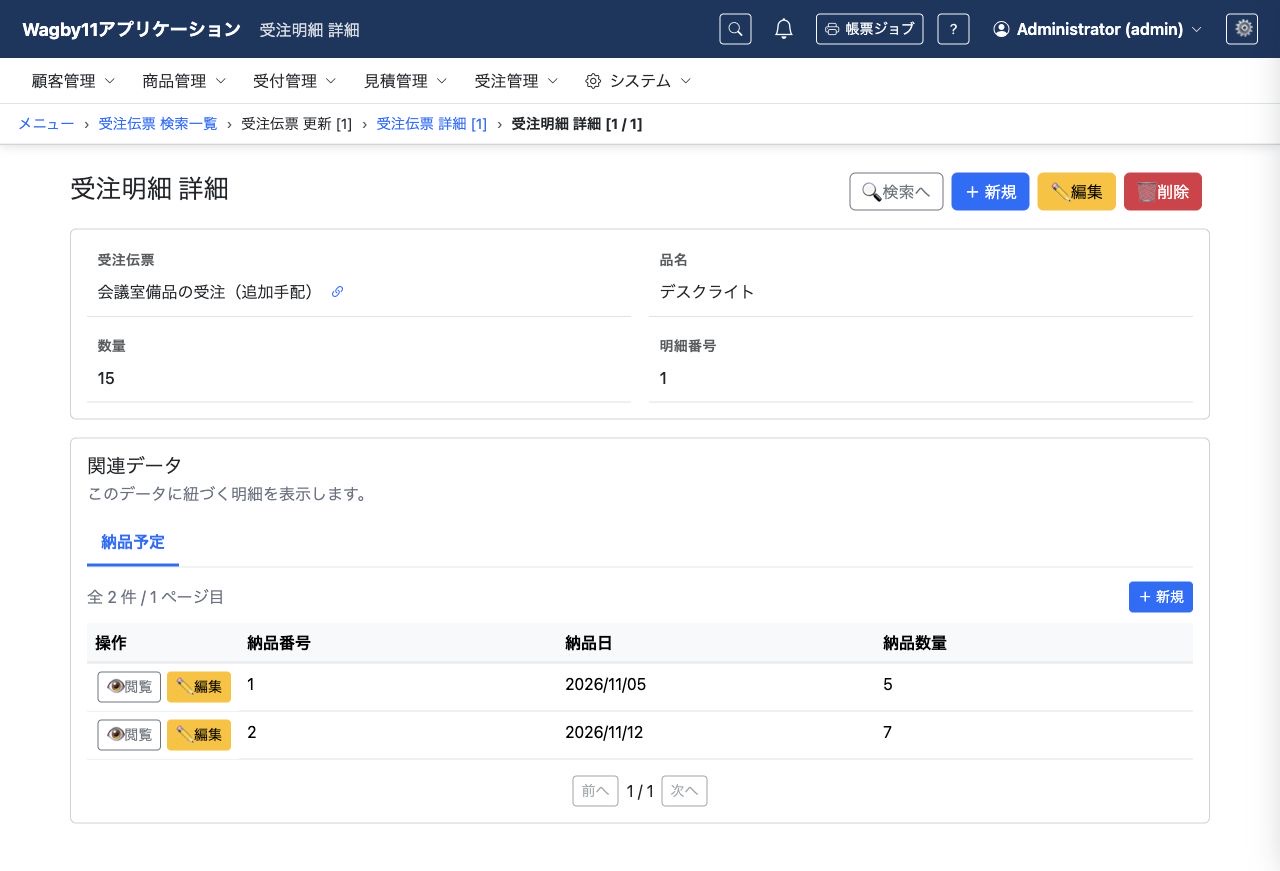Open the 商品管理 menu
Screen dimensions: 1280x871
184,81
